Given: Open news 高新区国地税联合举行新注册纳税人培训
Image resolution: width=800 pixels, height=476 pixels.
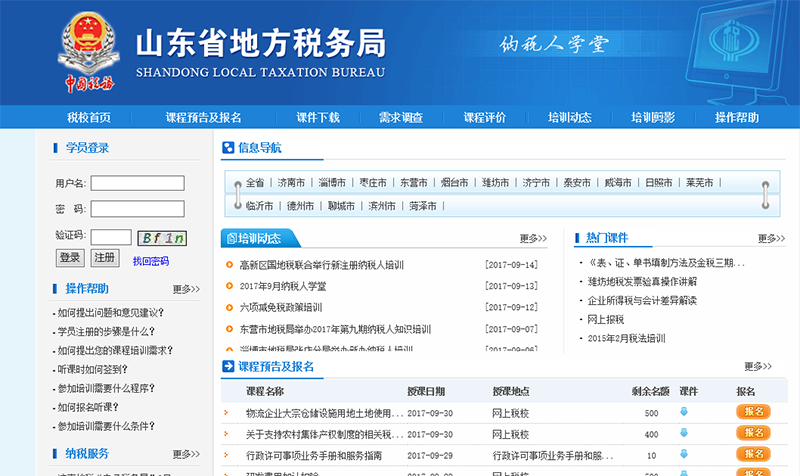Looking at the screenshot, I should point(321,265).
